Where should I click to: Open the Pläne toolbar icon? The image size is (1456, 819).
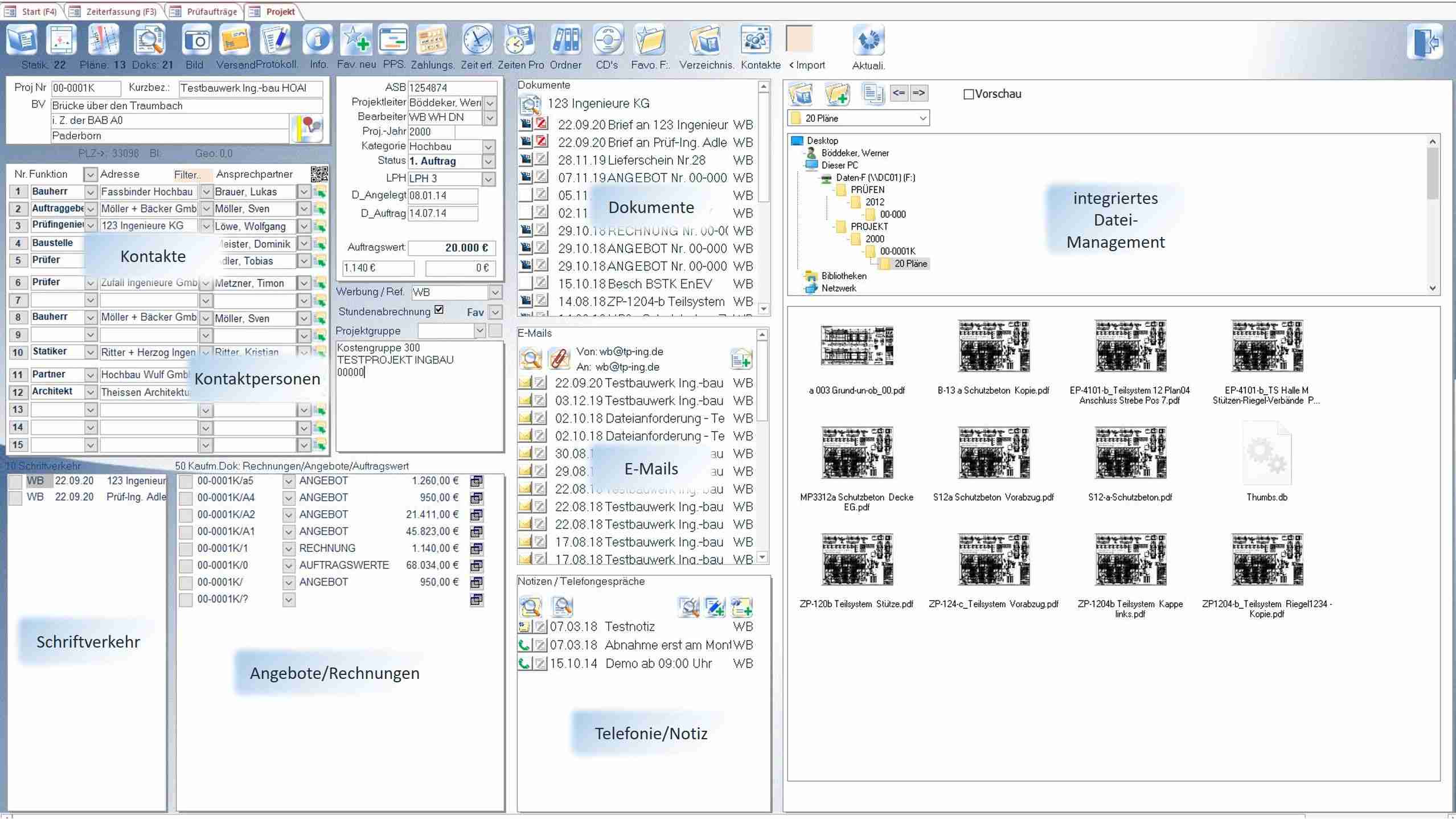coord(104,41)
